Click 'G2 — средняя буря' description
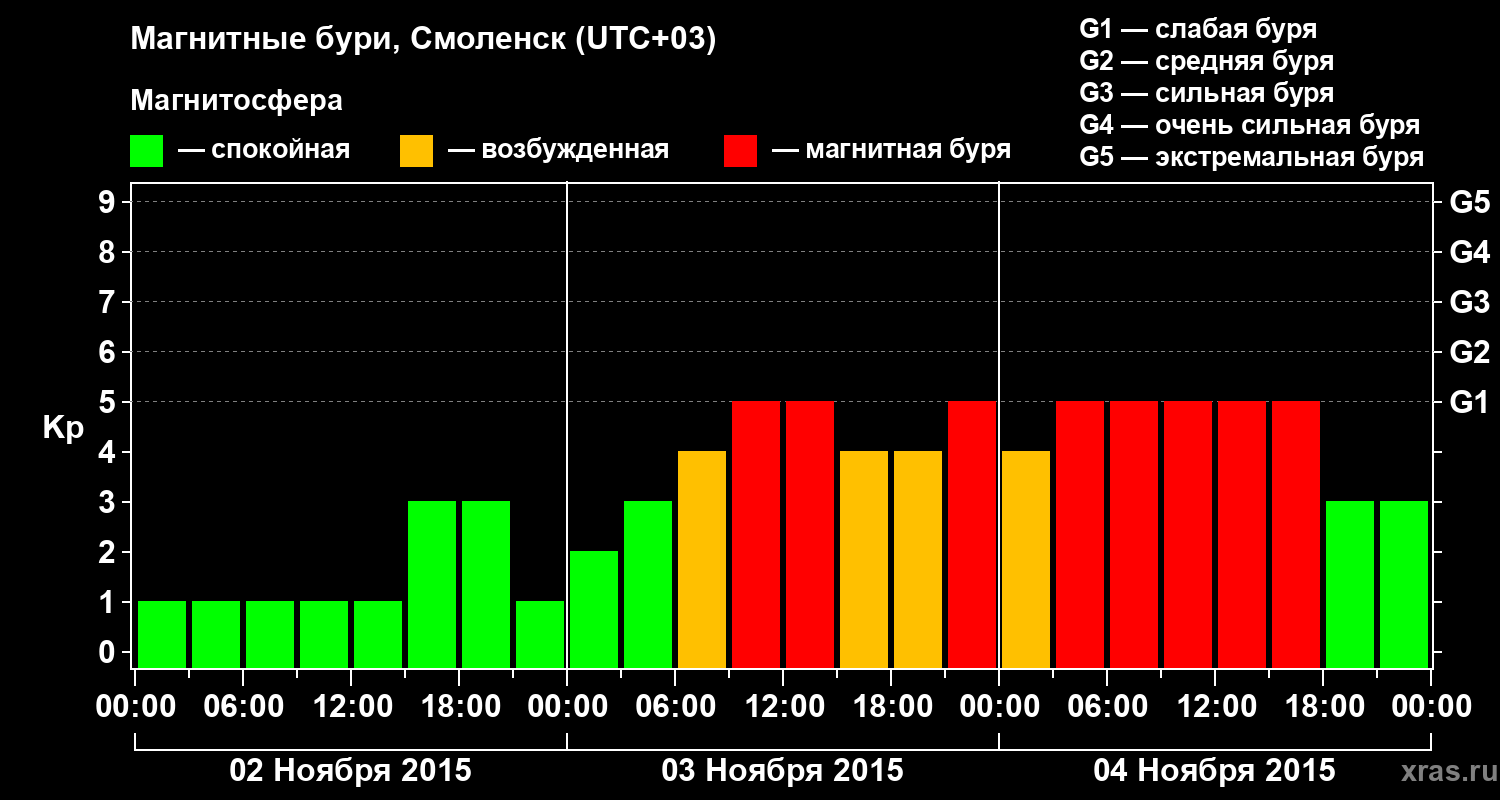Viewport: 1500px width, 800px height. pos(1206,60)
